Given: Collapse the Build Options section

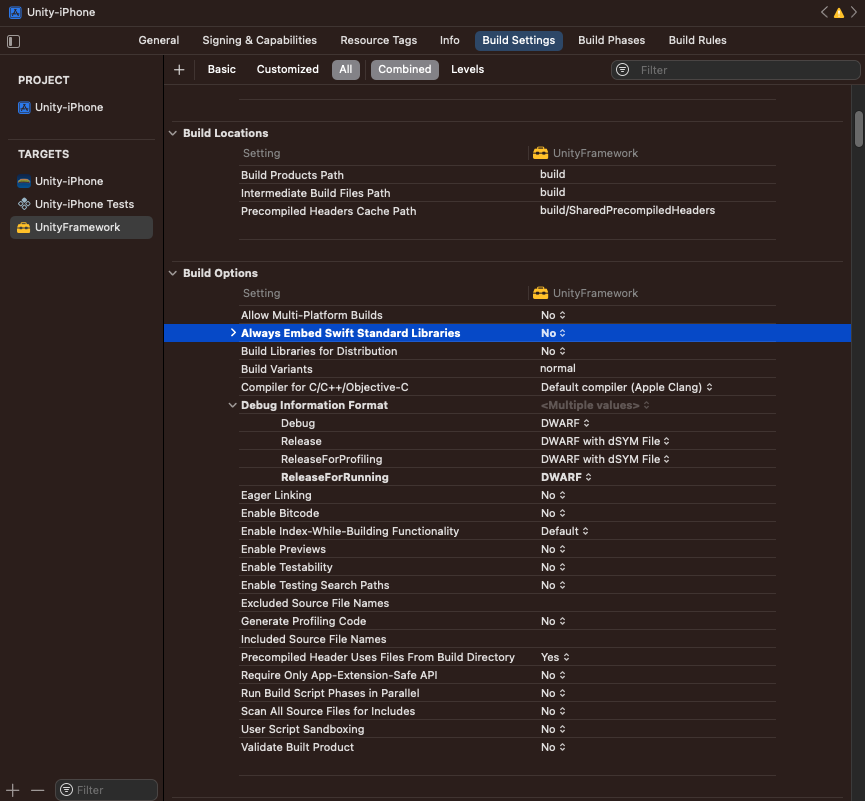Looking at the screenshot, I should 174,273.
